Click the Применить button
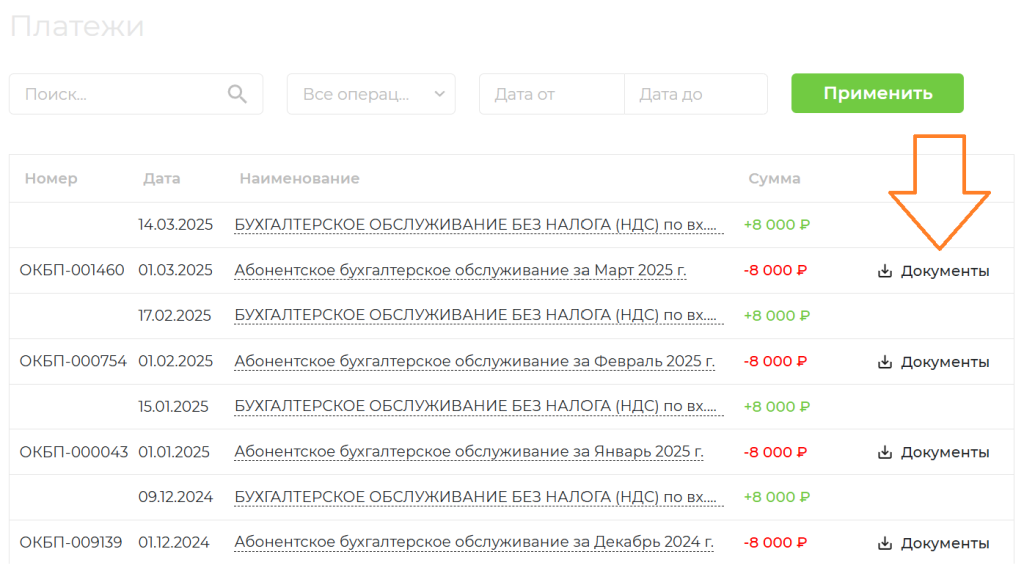This screenshot has height=574, width=1024. 877,93
